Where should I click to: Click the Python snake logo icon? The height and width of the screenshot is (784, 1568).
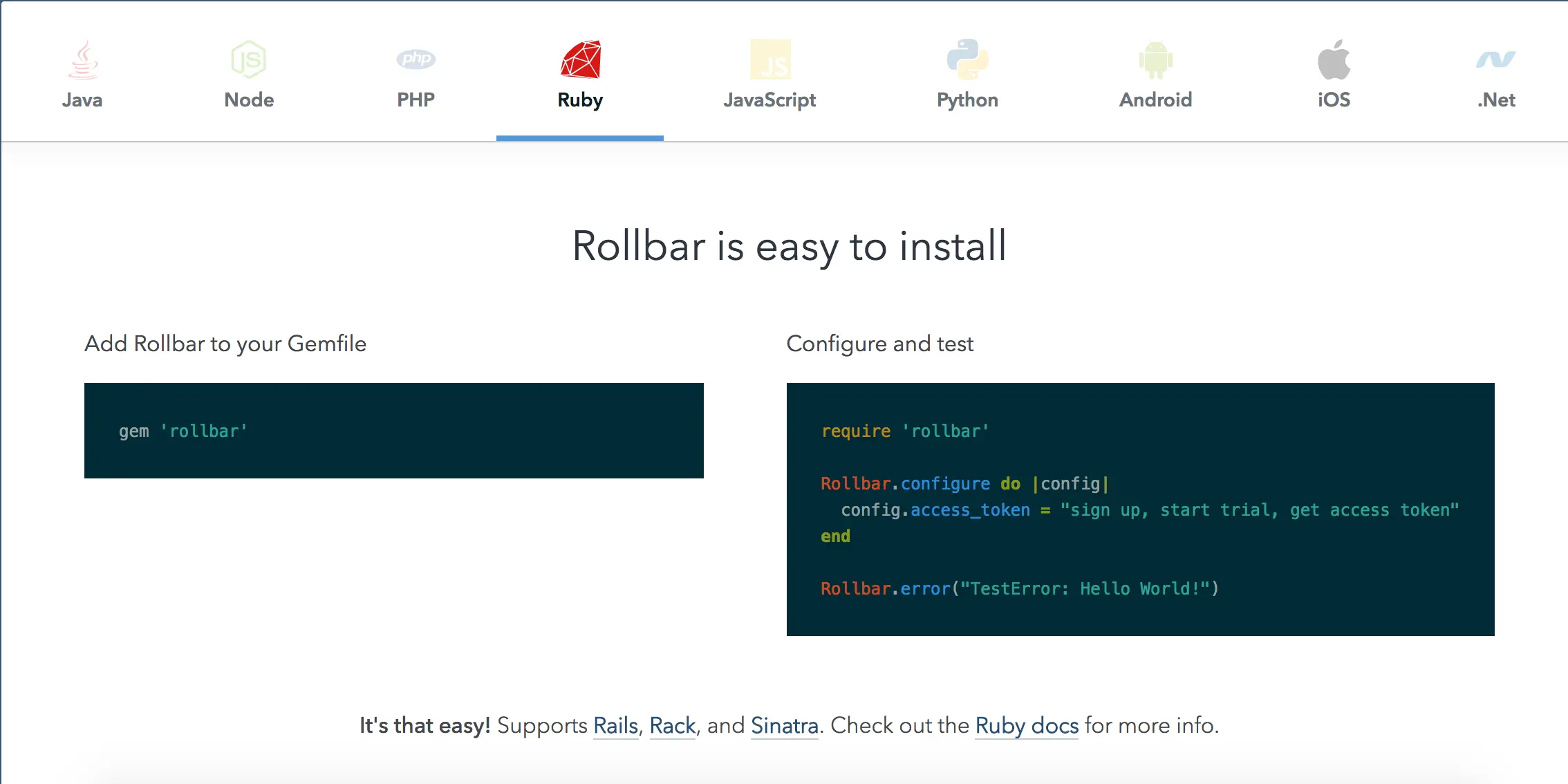point(967,59)
